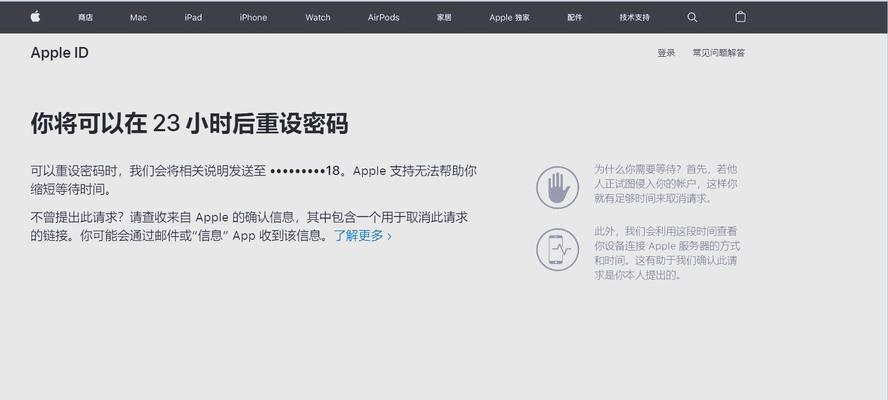Click the Apple logo icon

point(35,16)
